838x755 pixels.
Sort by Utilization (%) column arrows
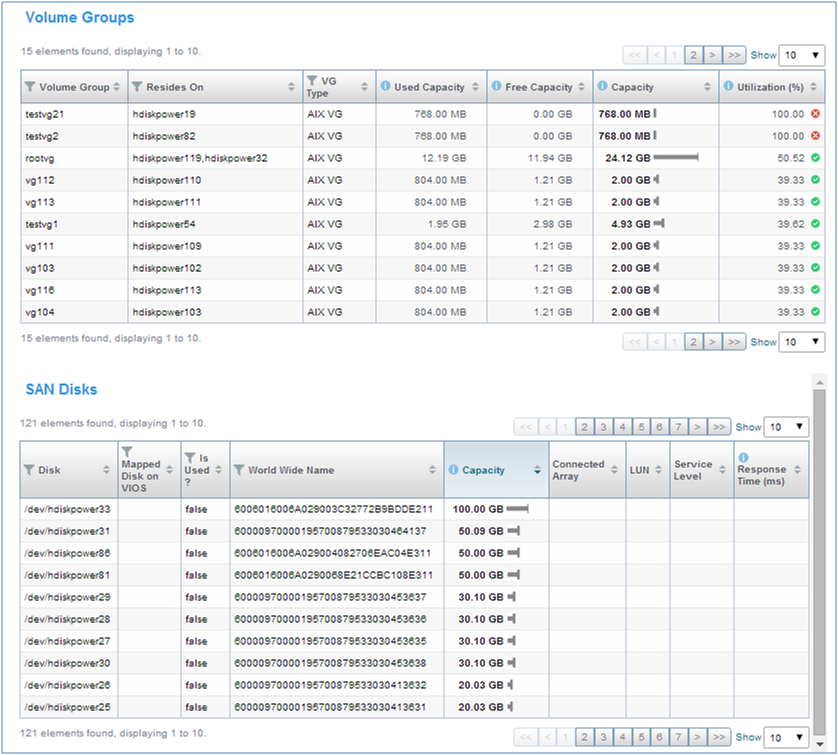(x=813, y=87)
